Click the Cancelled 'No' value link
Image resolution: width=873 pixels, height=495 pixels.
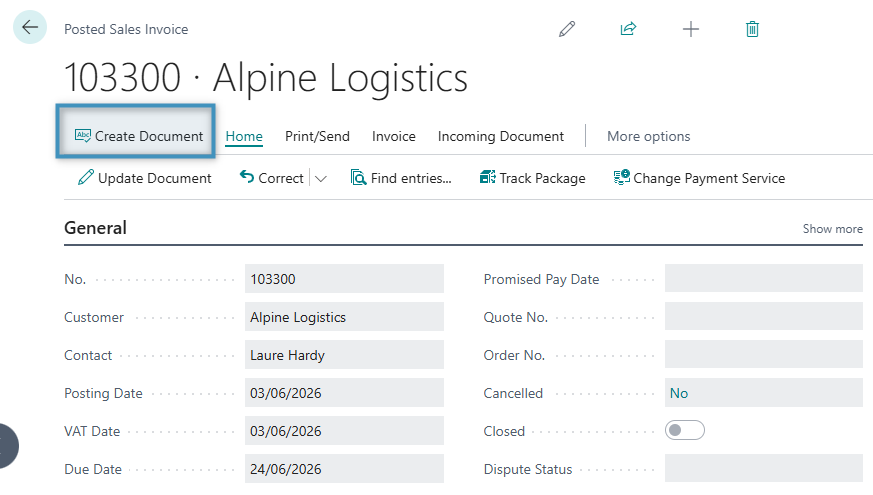point(679,393)
